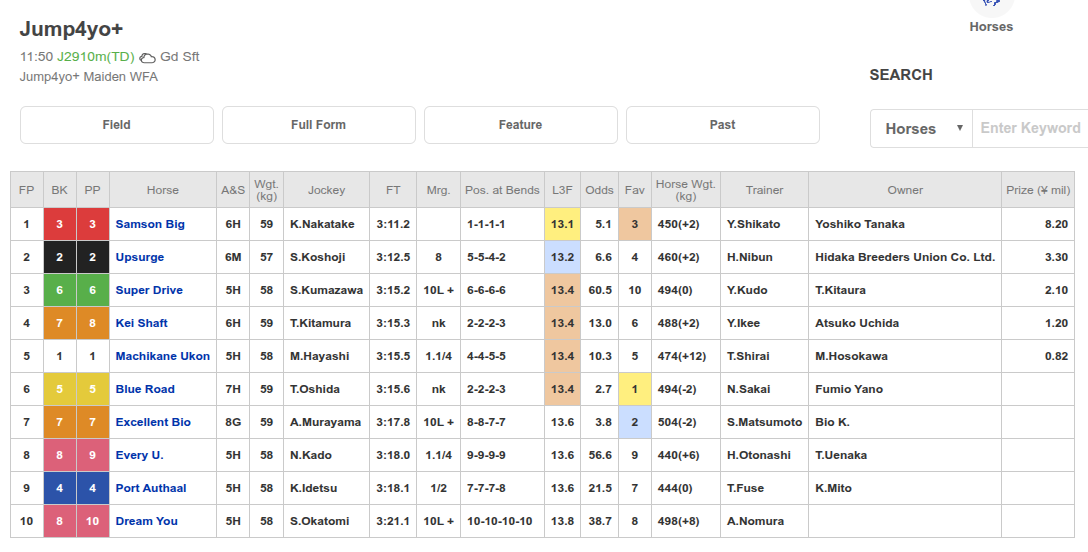Image resolution: width=1088 pixels, height=552 pixels.
Task: Click the jockey name K.Nakatake
Action: (322, 224)
